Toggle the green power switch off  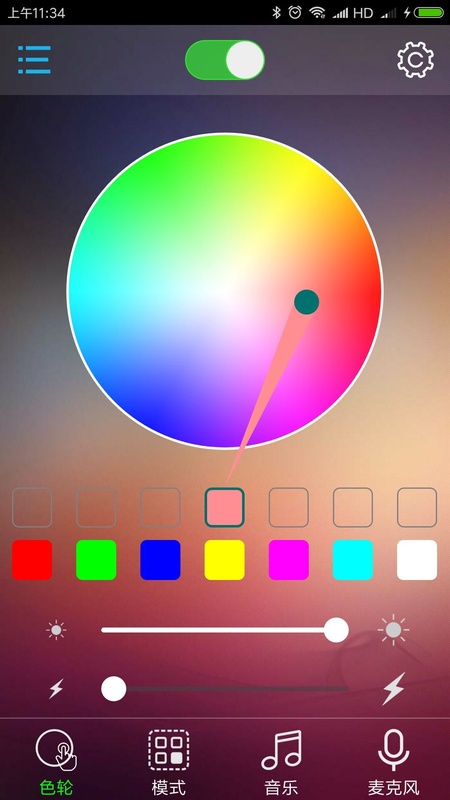(x=225, y=60)
